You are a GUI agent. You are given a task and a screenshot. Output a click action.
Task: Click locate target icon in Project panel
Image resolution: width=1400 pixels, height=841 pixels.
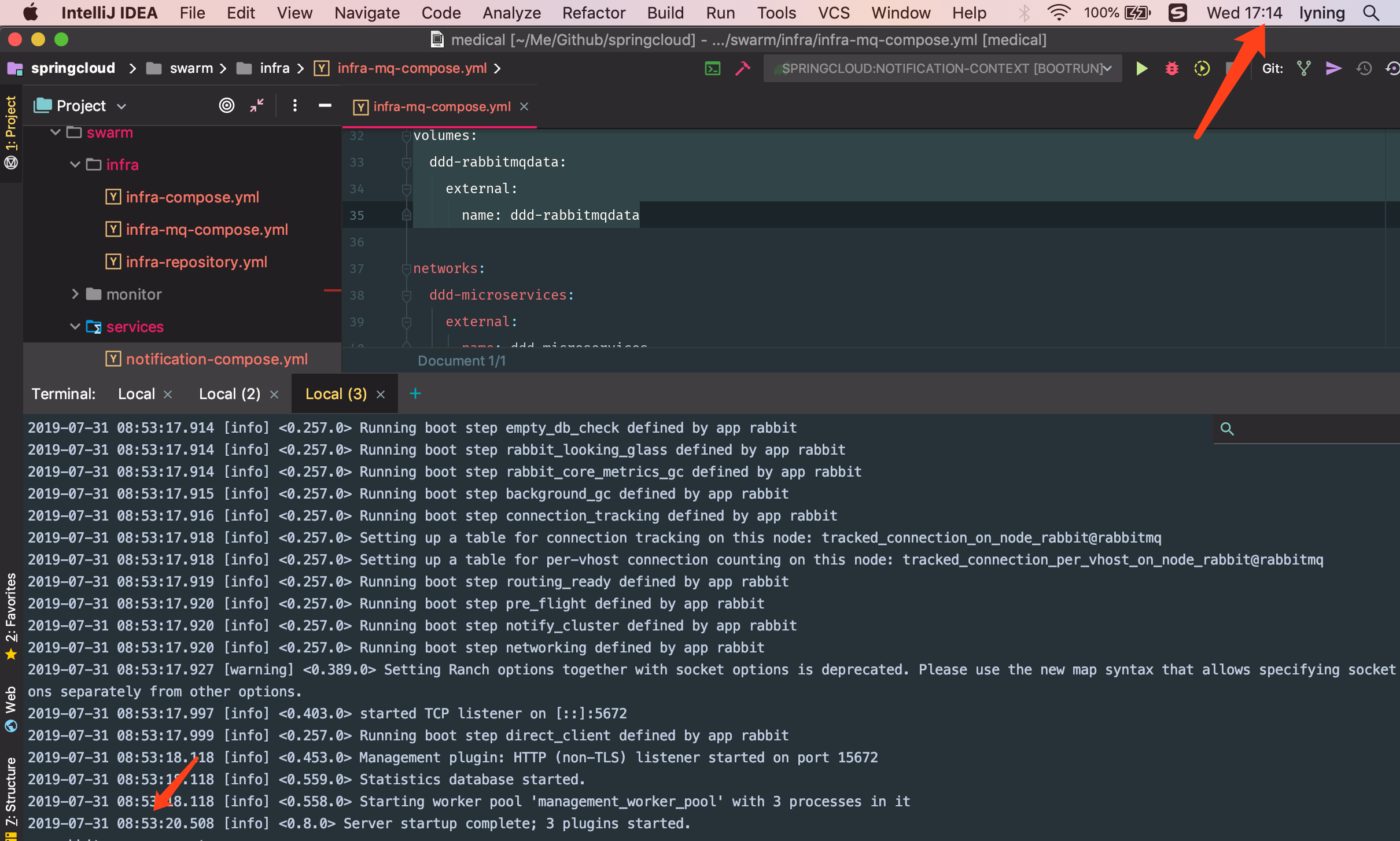227,105
